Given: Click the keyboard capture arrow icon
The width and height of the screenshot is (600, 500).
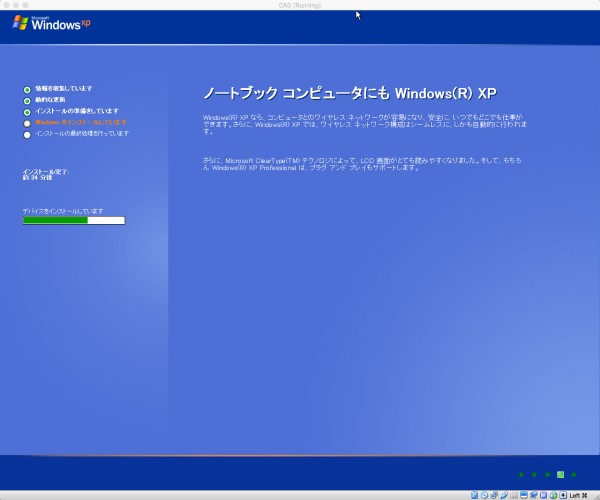Looking at the screenshot, I should [563, 495].
